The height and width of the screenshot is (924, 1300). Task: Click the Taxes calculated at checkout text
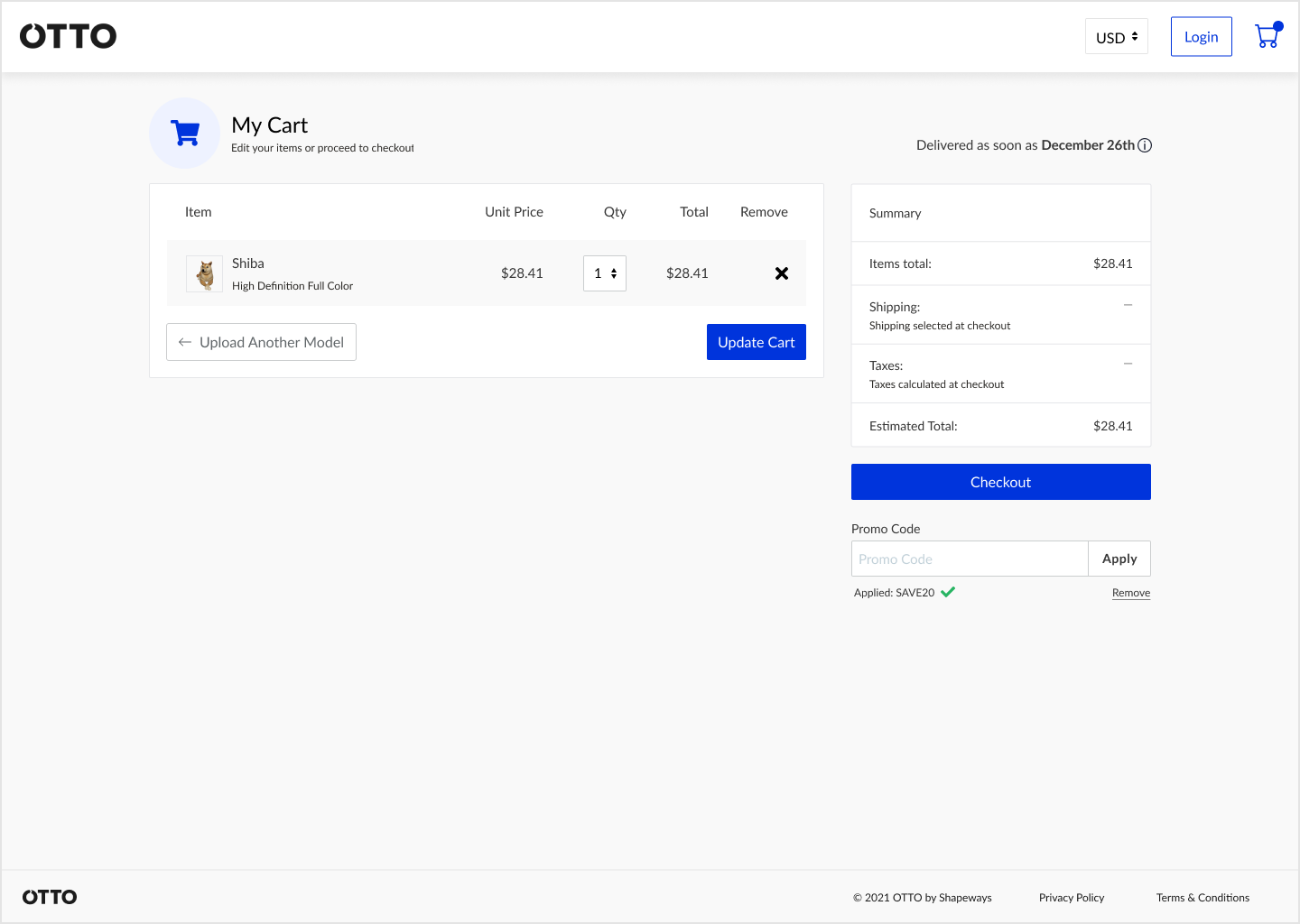coord(936,384)
